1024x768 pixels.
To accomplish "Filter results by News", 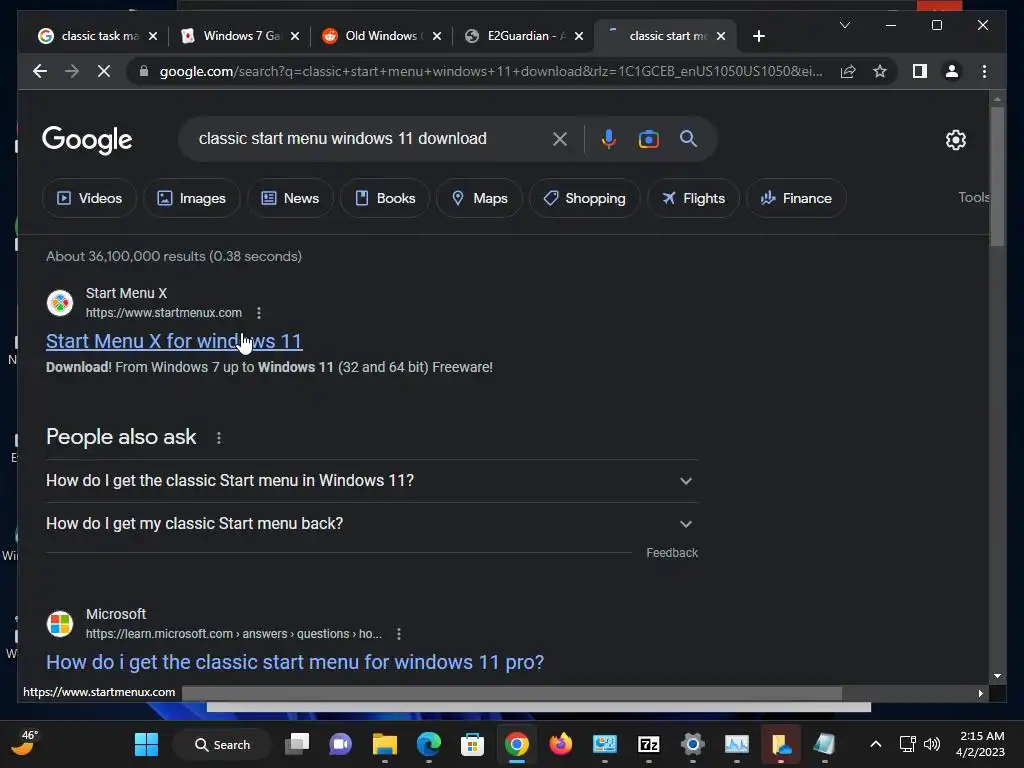I will (x=290, y=198).
